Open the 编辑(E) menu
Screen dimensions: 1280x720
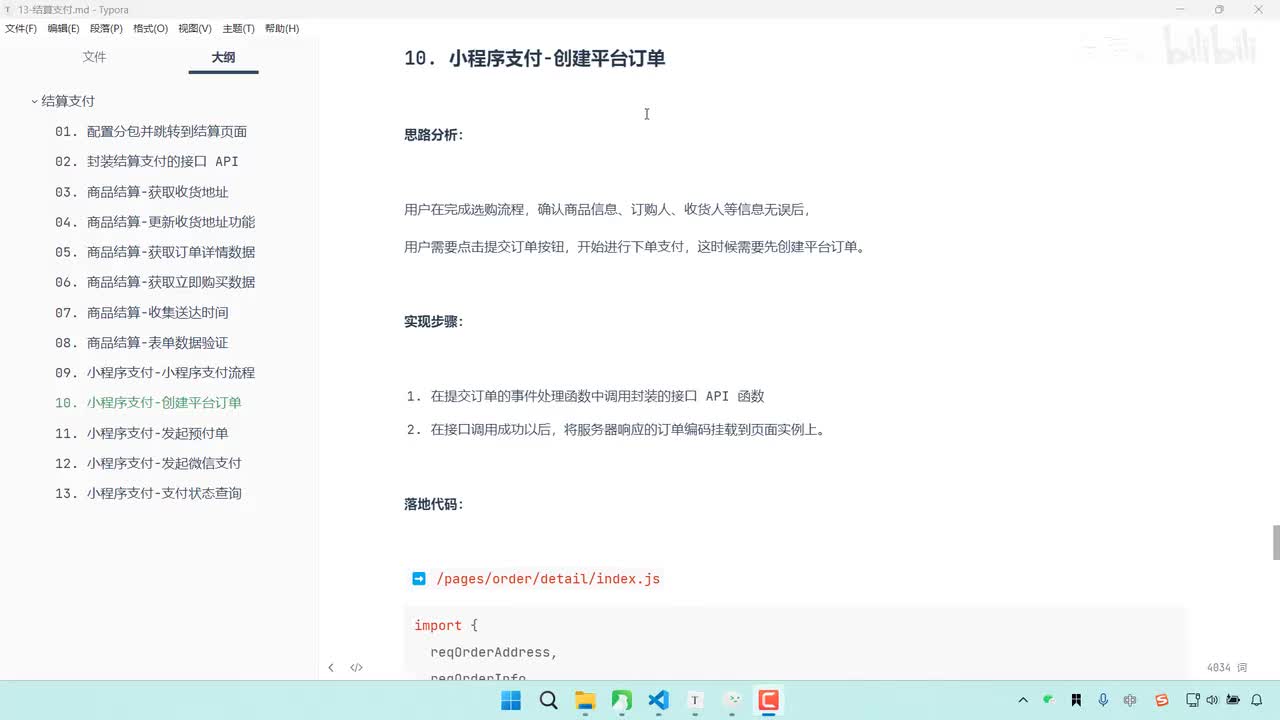pyautogui.click(x=63, y=29)
